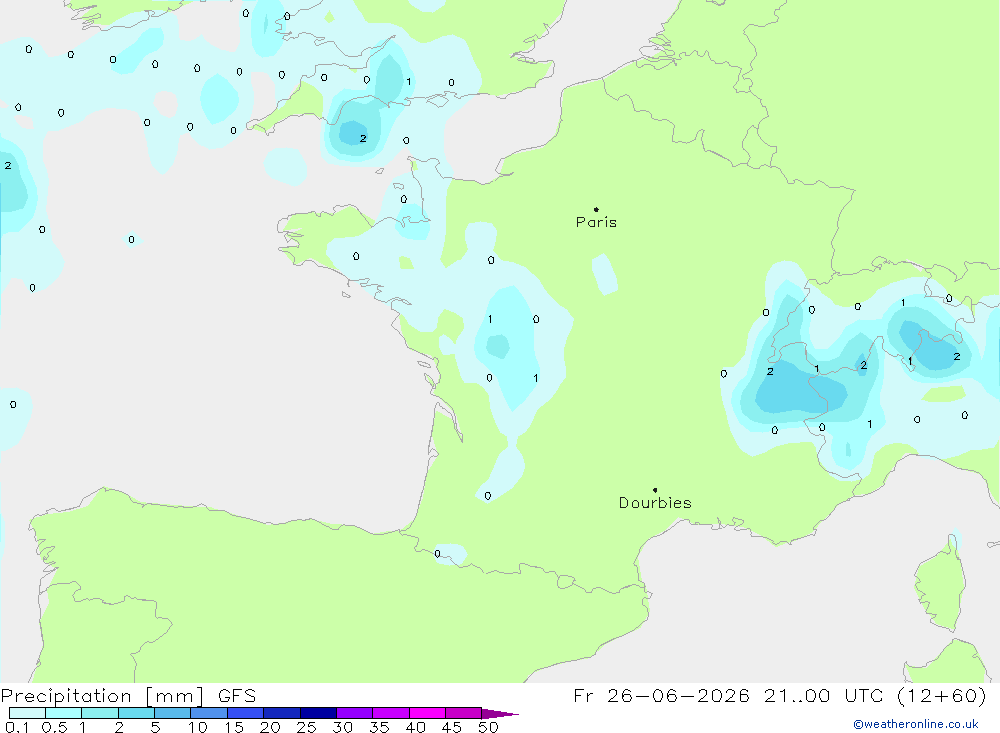Click the legend number 50

[488, 727]
